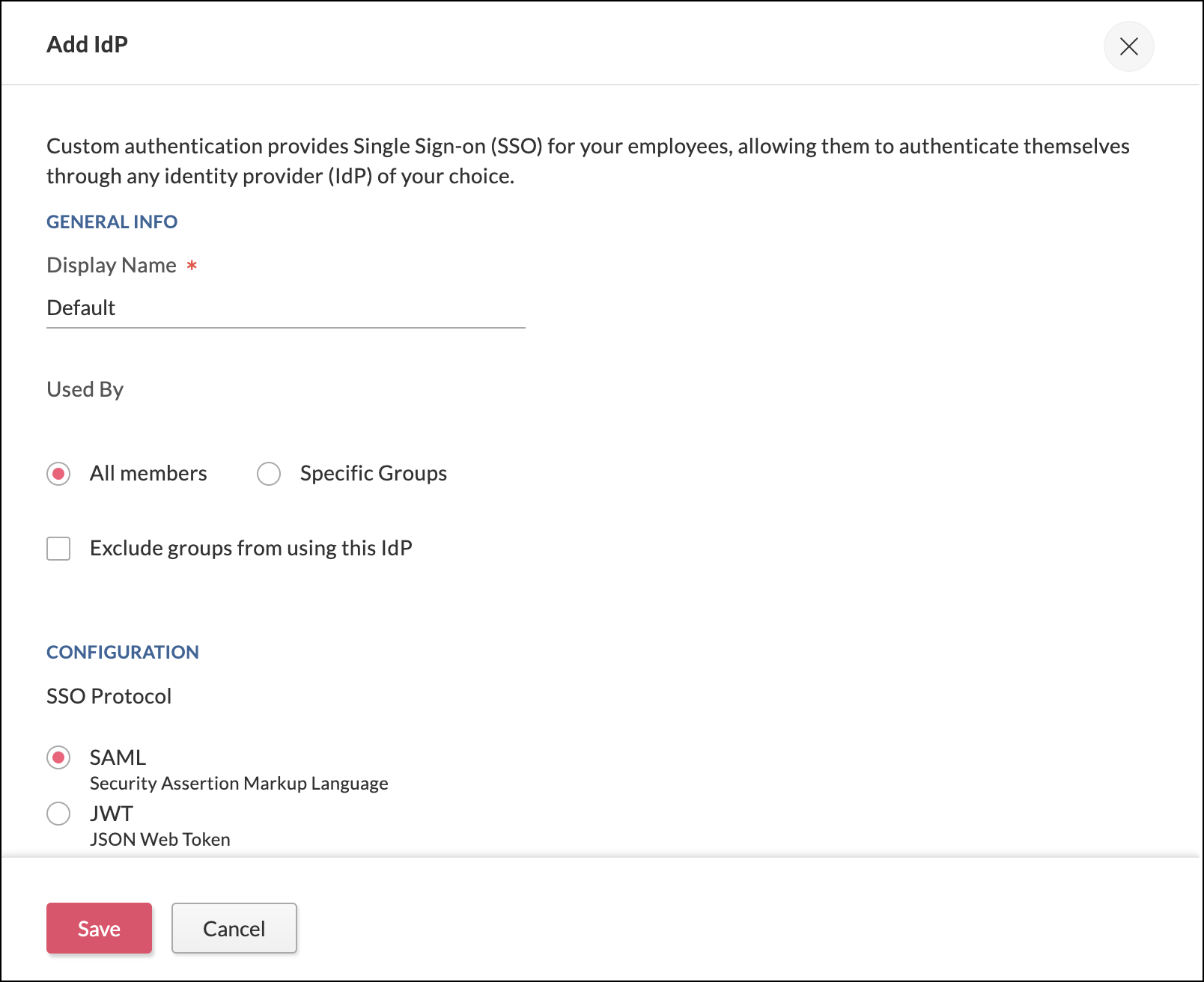Click the 'SSO Protocol' label
Viewport: 1204px width, 982px height.
click(x=109, y=697)
